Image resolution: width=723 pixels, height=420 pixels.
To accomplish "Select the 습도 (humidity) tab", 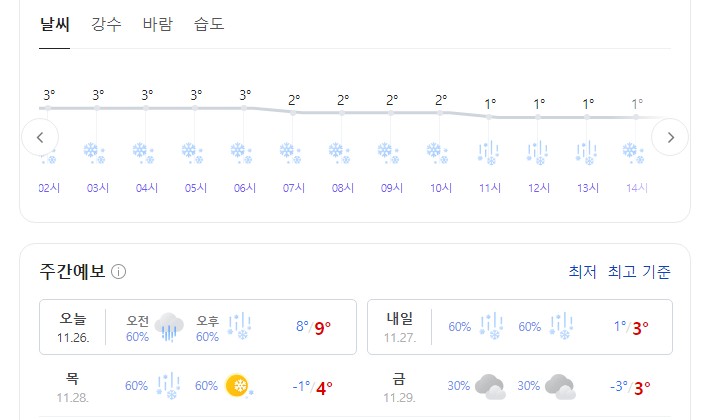I will 209,24.
